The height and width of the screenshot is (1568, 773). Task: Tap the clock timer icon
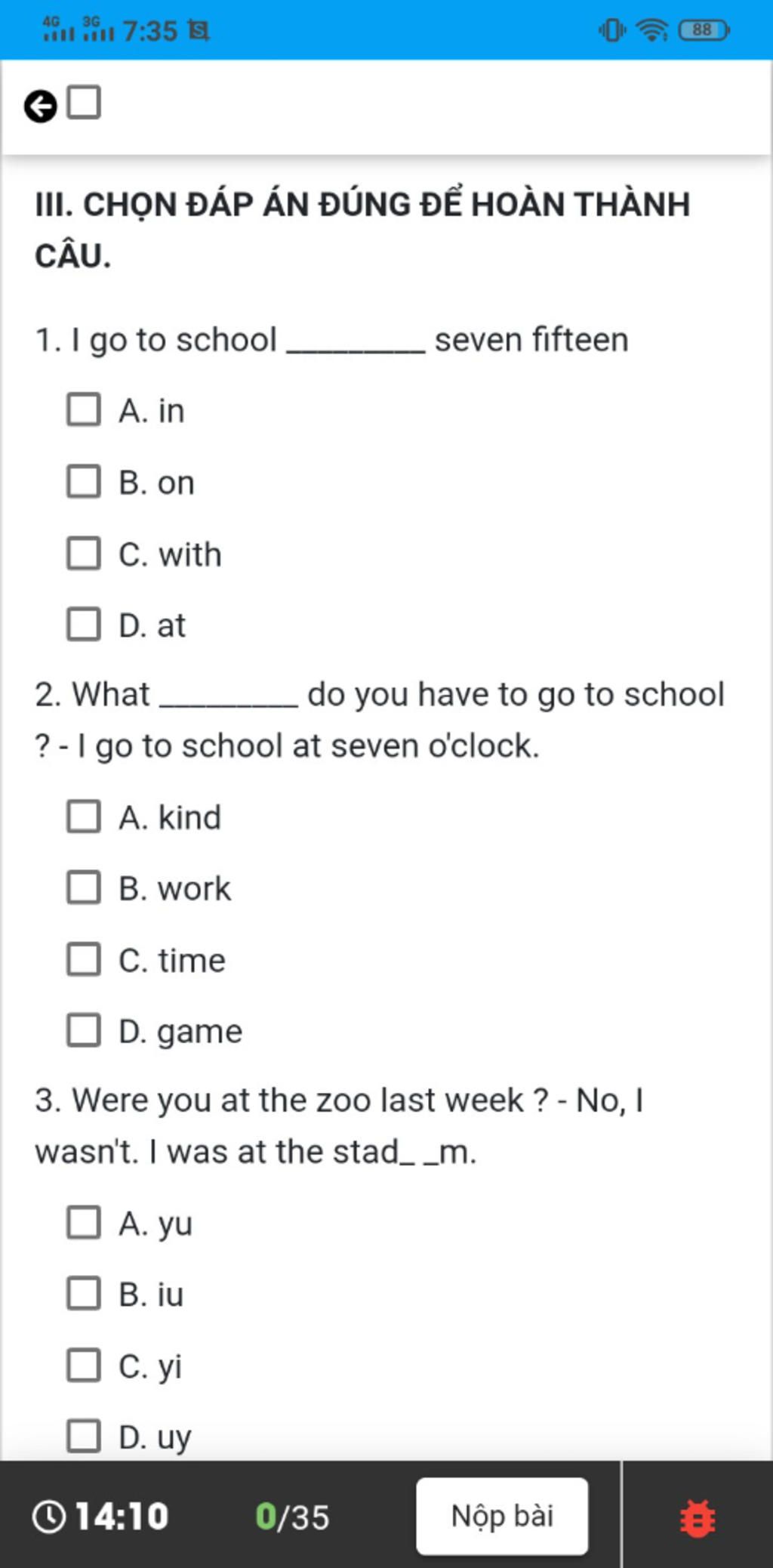click(x=49, y=1517)
